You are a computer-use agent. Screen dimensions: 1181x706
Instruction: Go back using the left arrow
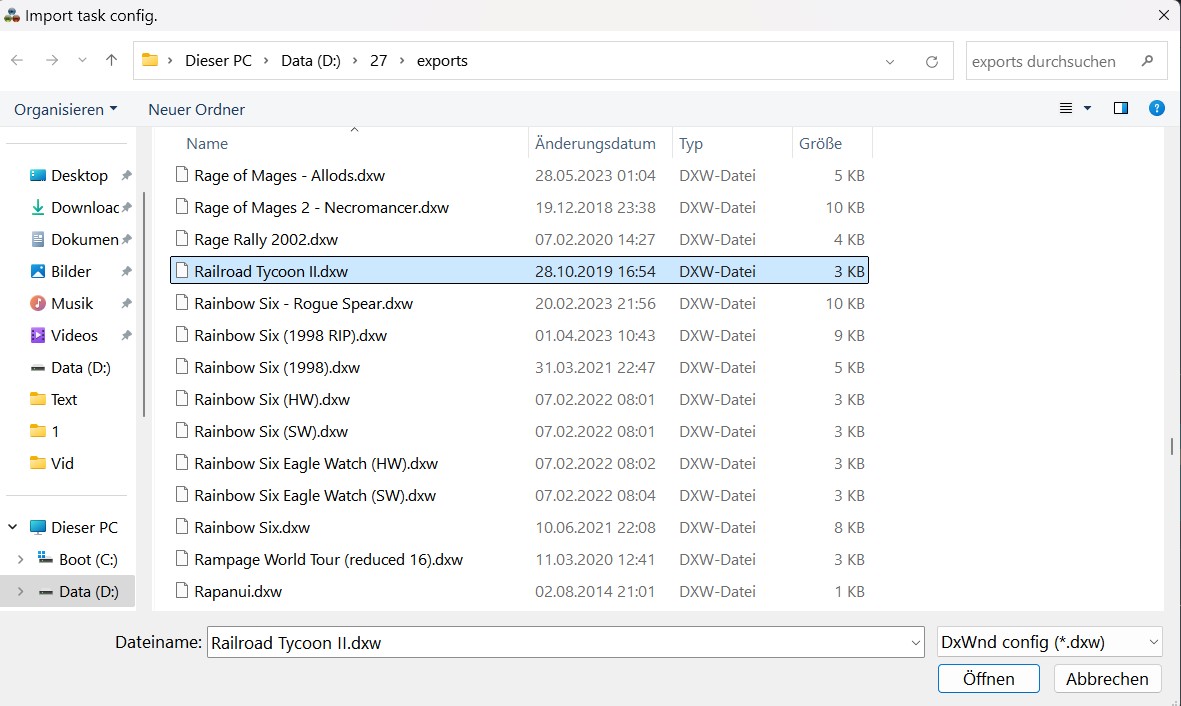coord(17,60)
